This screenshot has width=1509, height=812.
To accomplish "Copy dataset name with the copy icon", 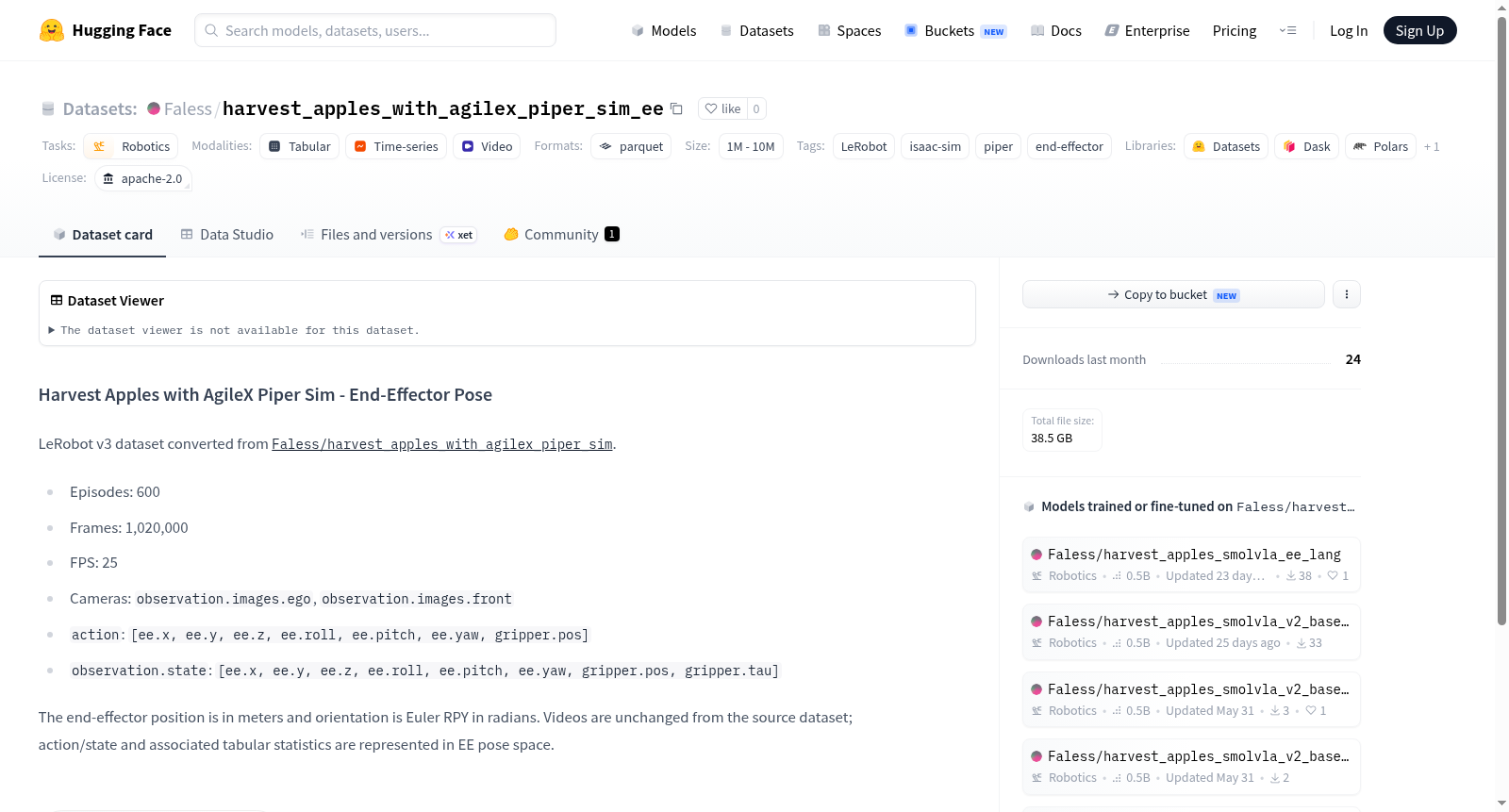I will pyautogui.click(x=676, y=108).
